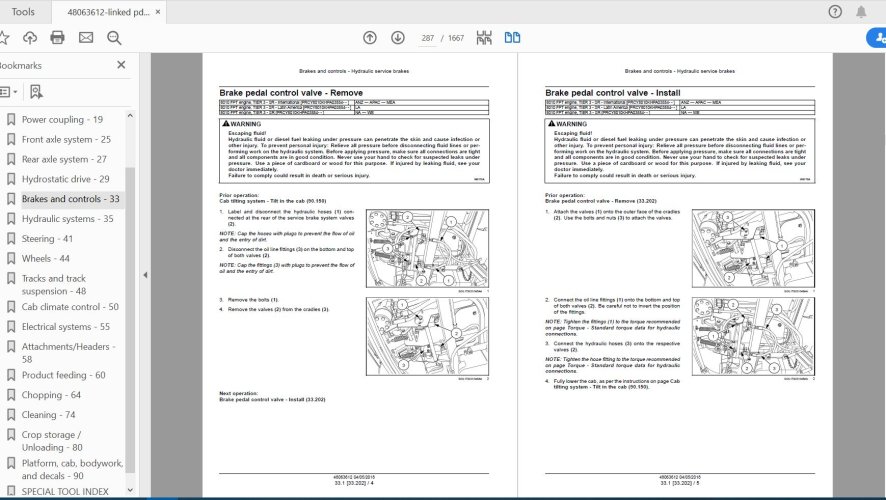Screen dimensions: 886x500
Task: Click heading Brake pedal control valve - Install
Action: click(x=613, y=93)
